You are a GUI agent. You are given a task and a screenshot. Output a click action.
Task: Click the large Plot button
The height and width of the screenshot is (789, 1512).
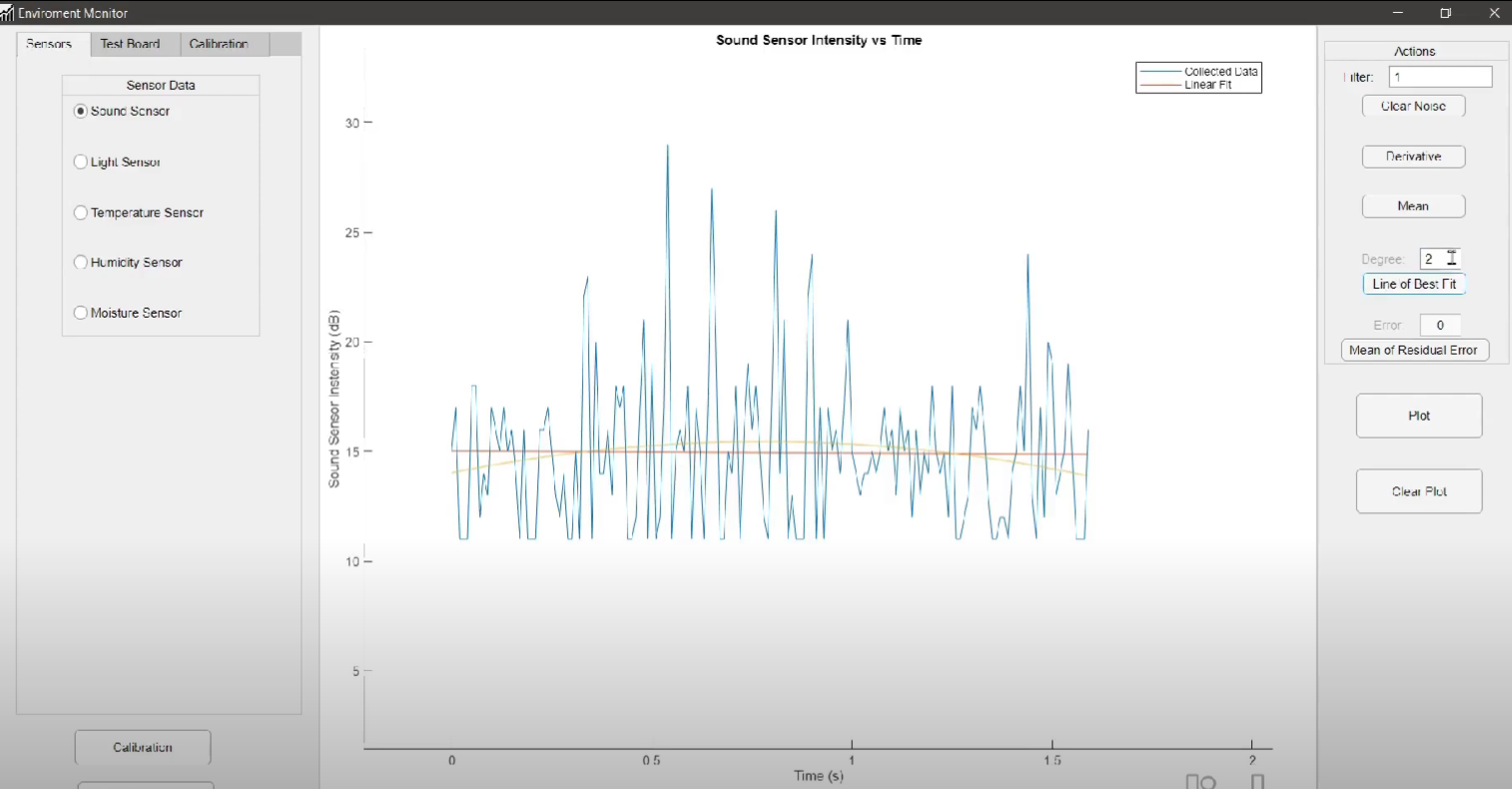1419,415
